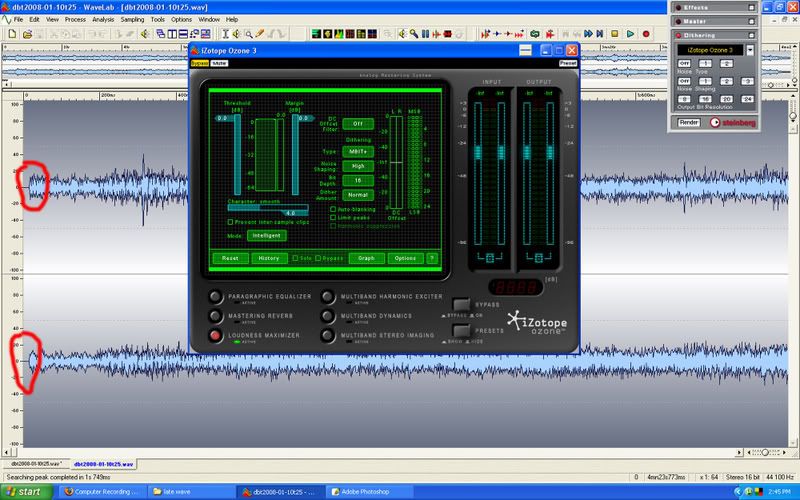Start playback with green play button

(631, 34)
